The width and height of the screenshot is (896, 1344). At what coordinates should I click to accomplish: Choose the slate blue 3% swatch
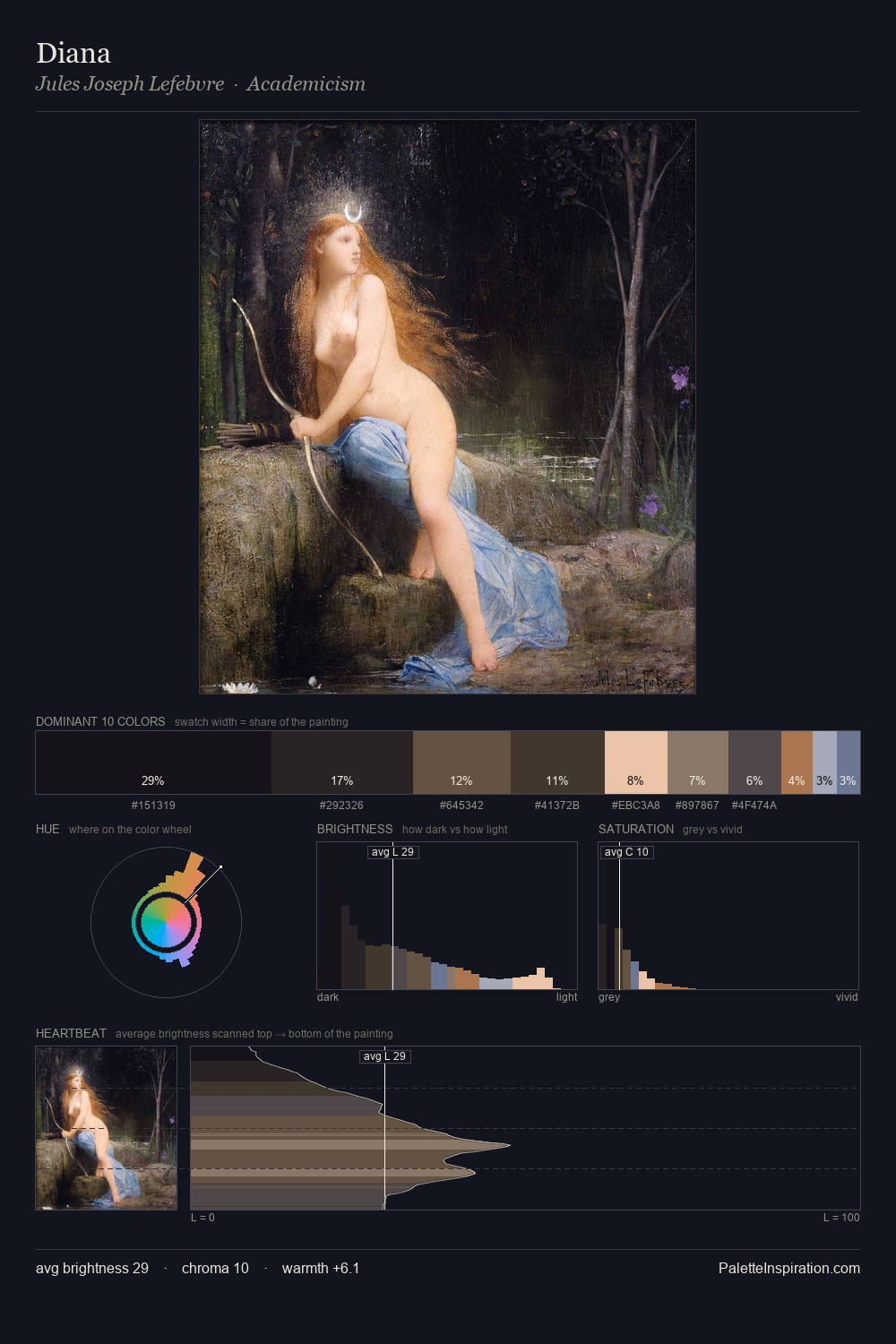coord(849,762)
